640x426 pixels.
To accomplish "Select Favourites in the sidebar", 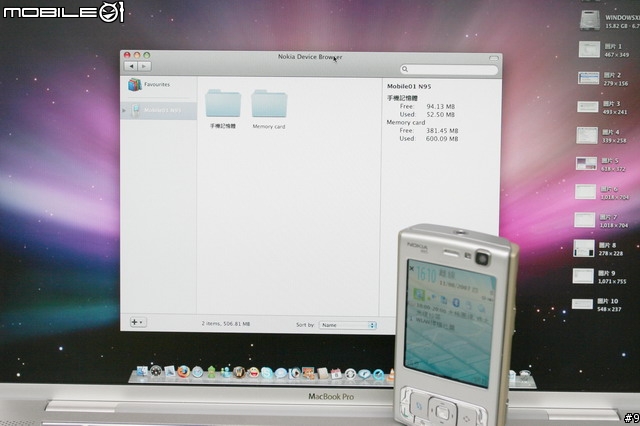I will point(149,84).
